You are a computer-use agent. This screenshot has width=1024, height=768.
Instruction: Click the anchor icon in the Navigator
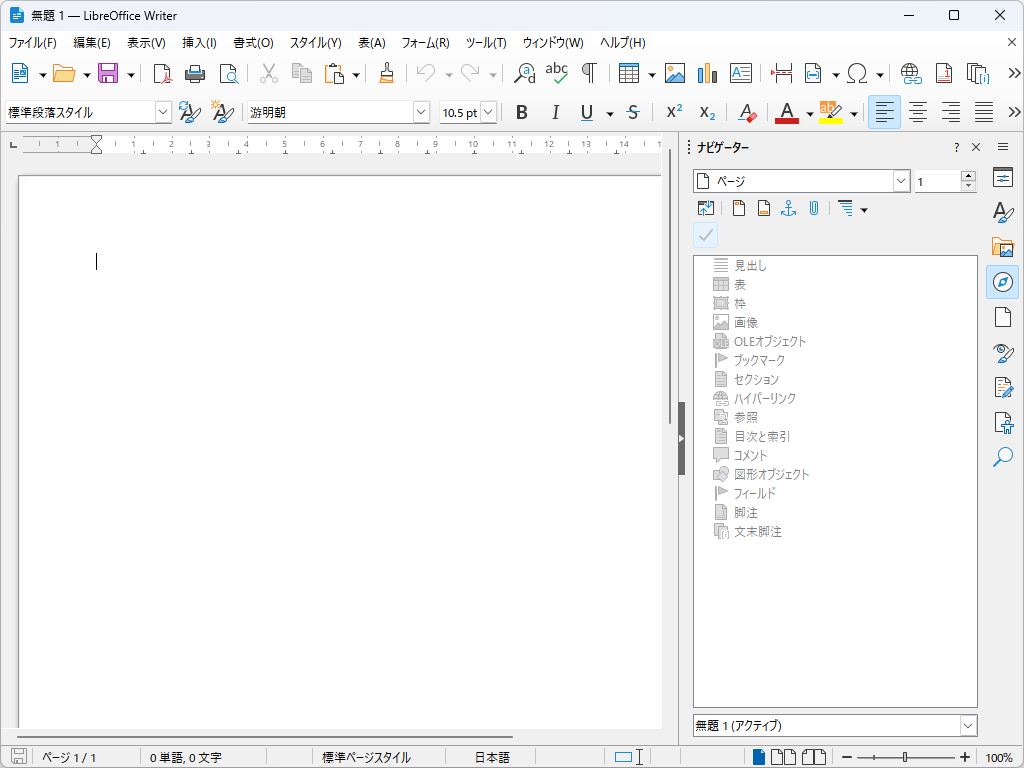tap(789, 207)
